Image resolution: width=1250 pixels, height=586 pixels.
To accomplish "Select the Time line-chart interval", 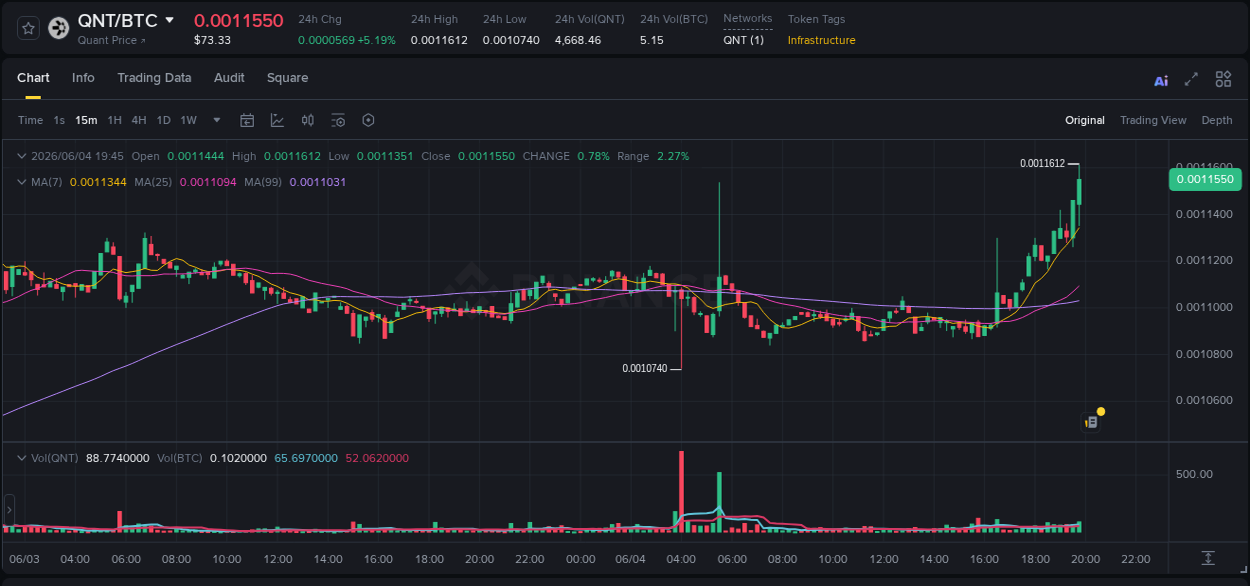I will pyautogui.click(x=30, y=120).
